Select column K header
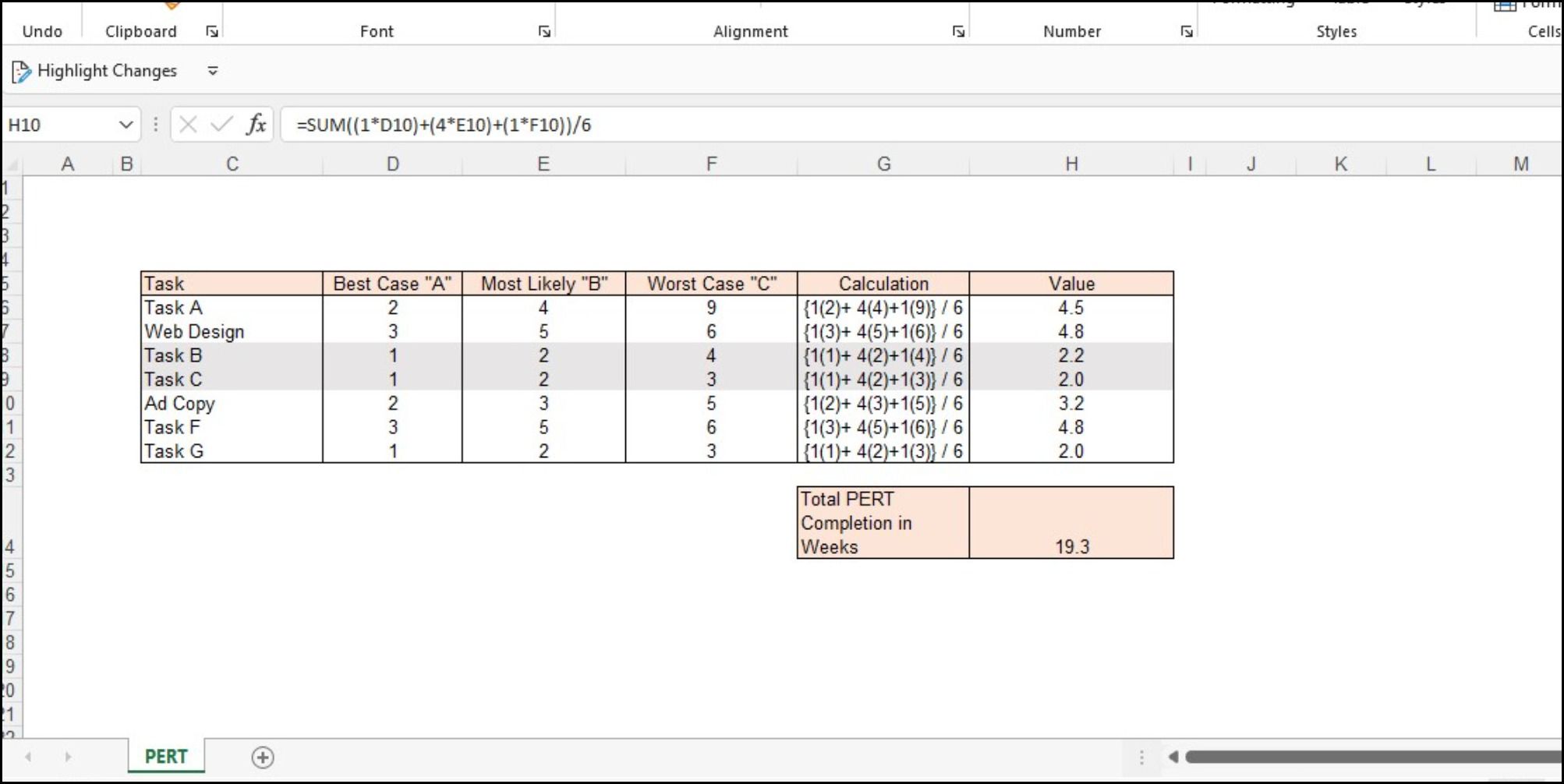 pos(1340,164)
